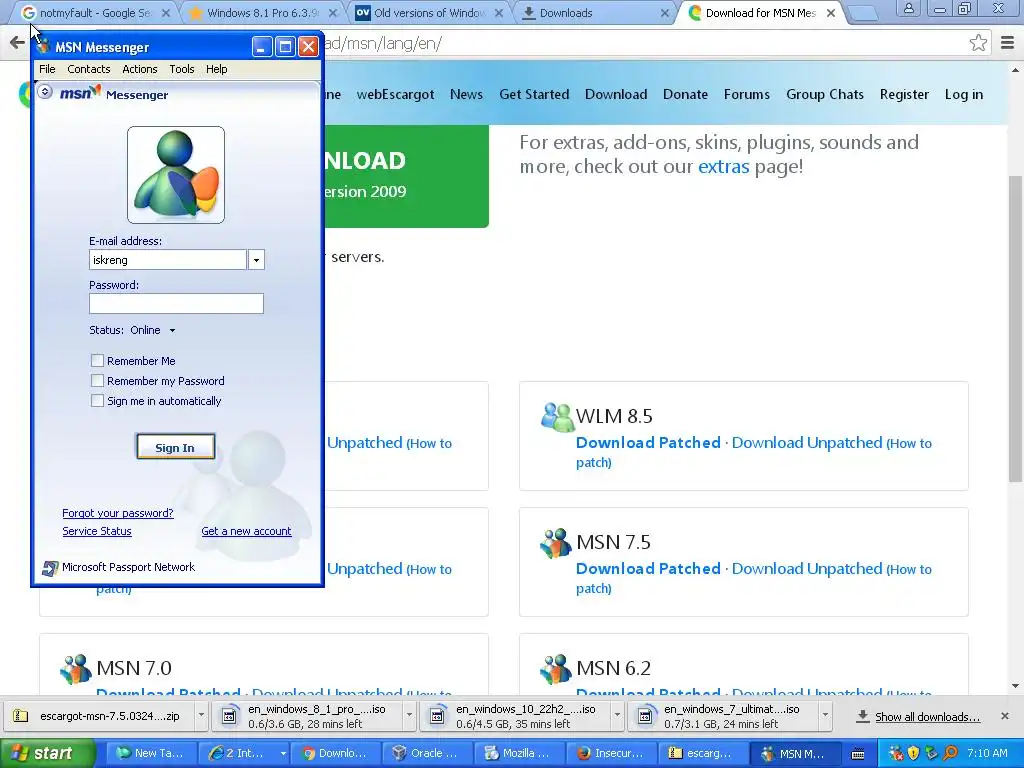Click the Sign In button

point(175,447)
